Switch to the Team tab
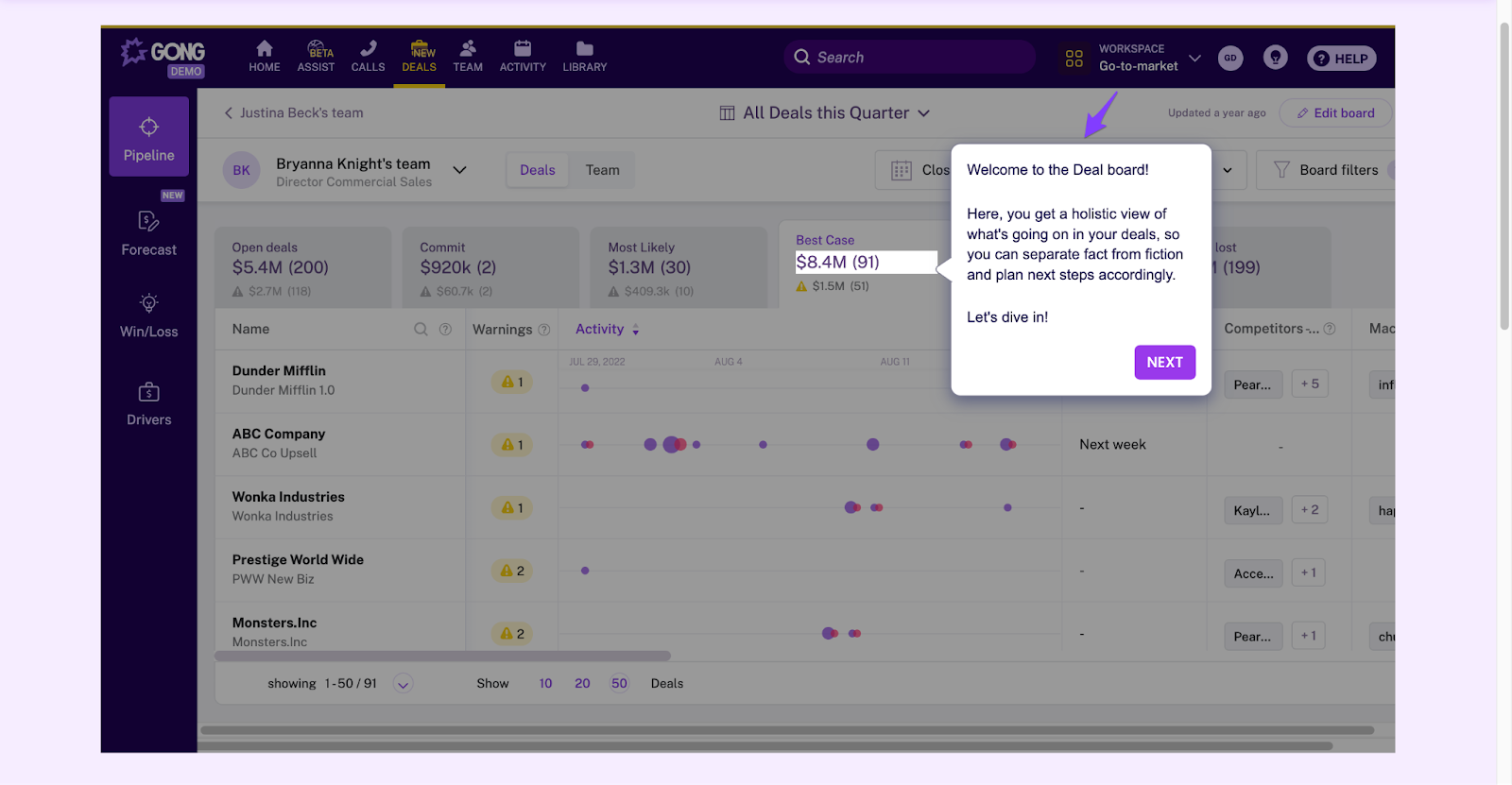 603,170
